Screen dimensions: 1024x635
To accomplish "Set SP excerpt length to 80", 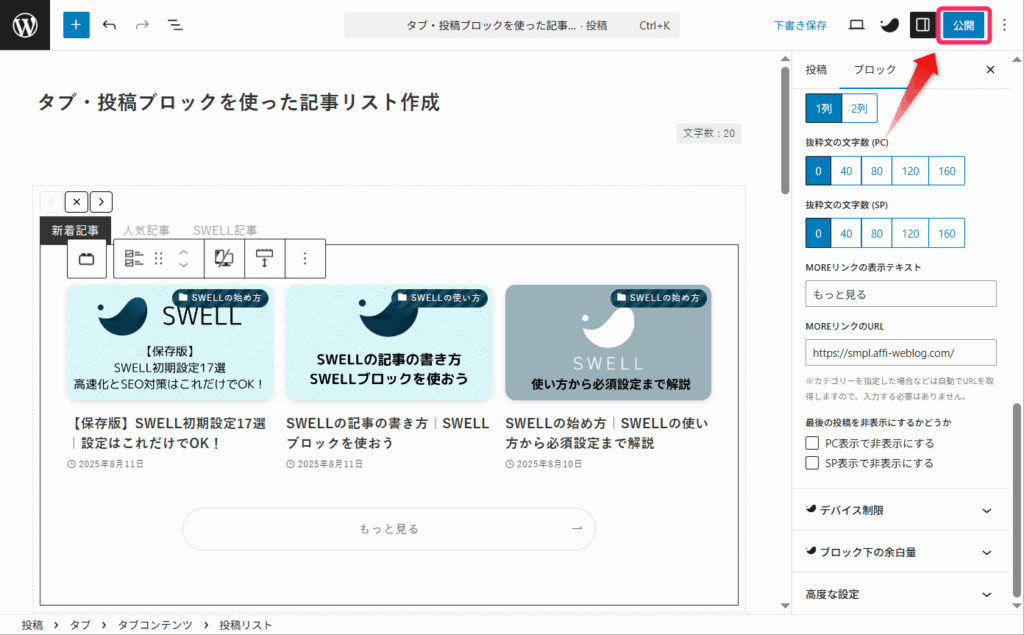I will click(x=876, y=233).
